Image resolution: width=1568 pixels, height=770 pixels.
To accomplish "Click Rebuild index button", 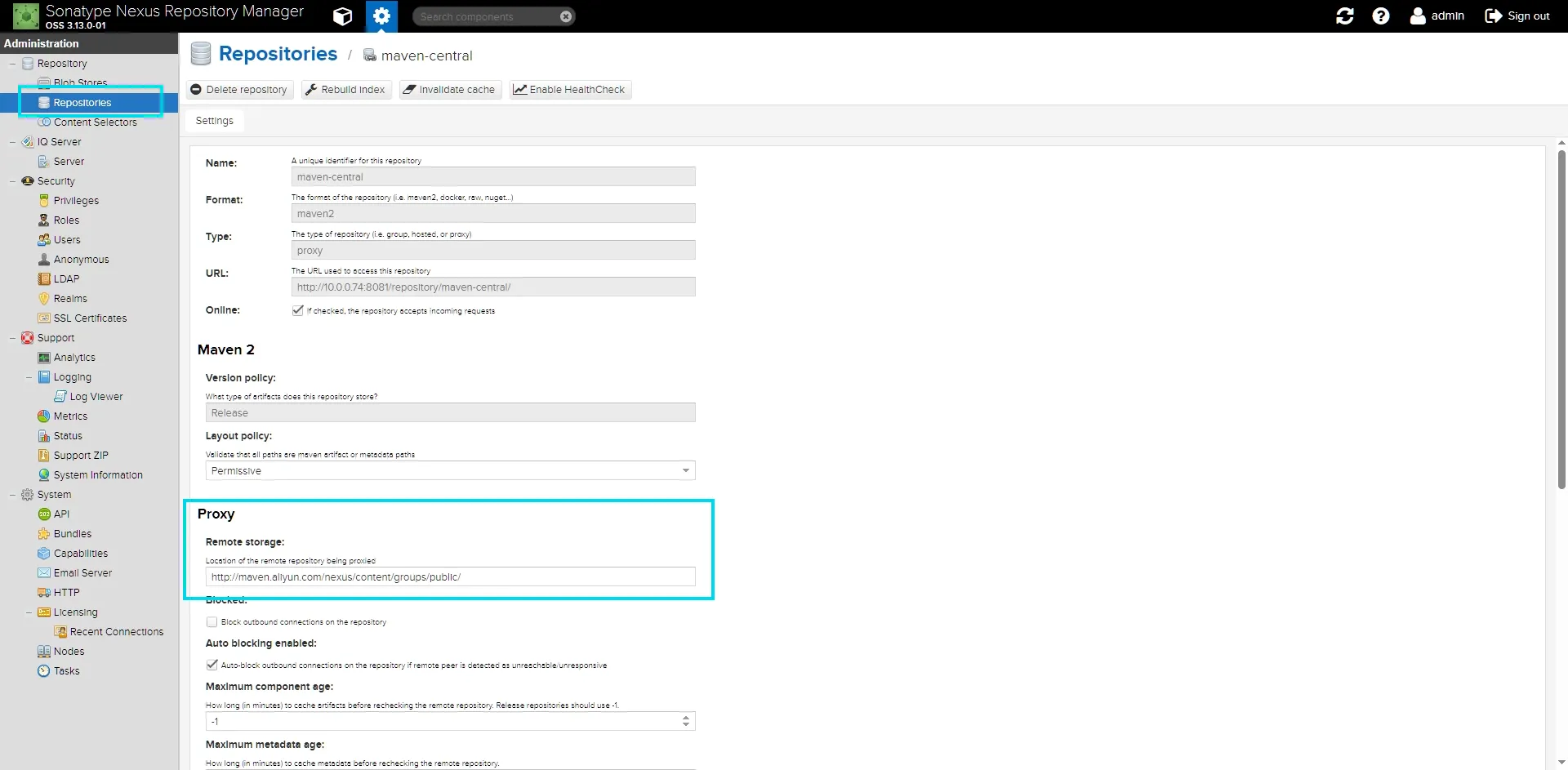I will (x=345, y=90).
